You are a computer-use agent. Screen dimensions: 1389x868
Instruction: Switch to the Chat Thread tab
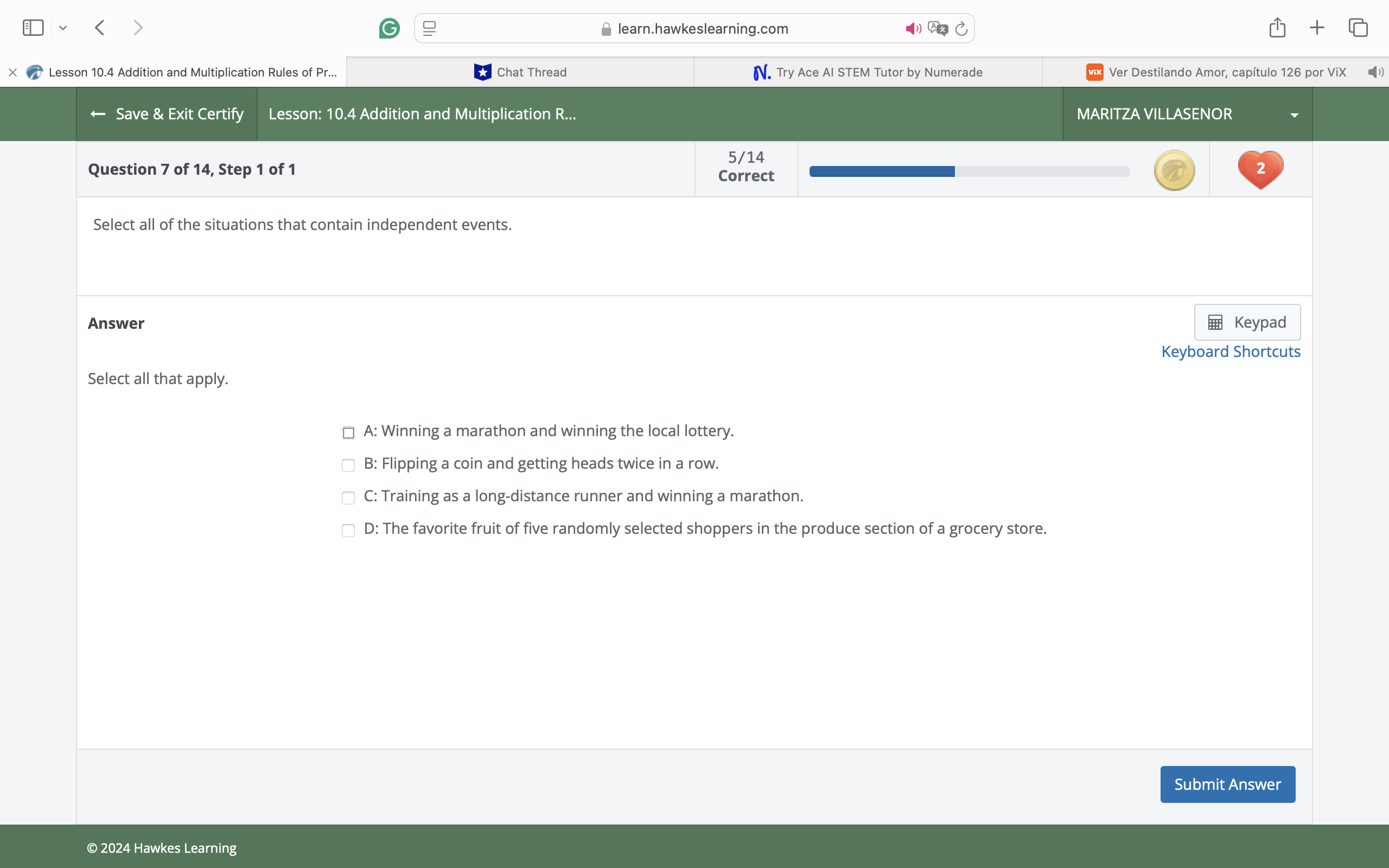[x=520, y=72]
